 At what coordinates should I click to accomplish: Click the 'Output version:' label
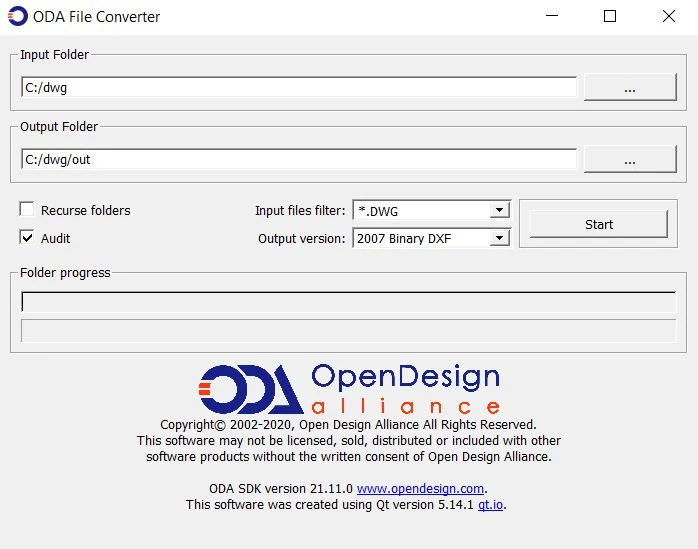click(301, 239)
